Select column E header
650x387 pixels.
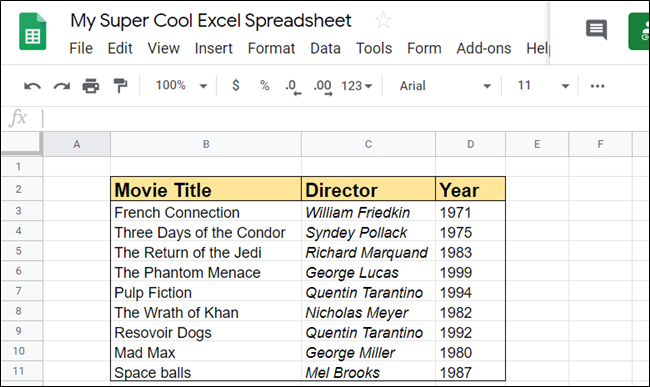click(x=537, y=144)
